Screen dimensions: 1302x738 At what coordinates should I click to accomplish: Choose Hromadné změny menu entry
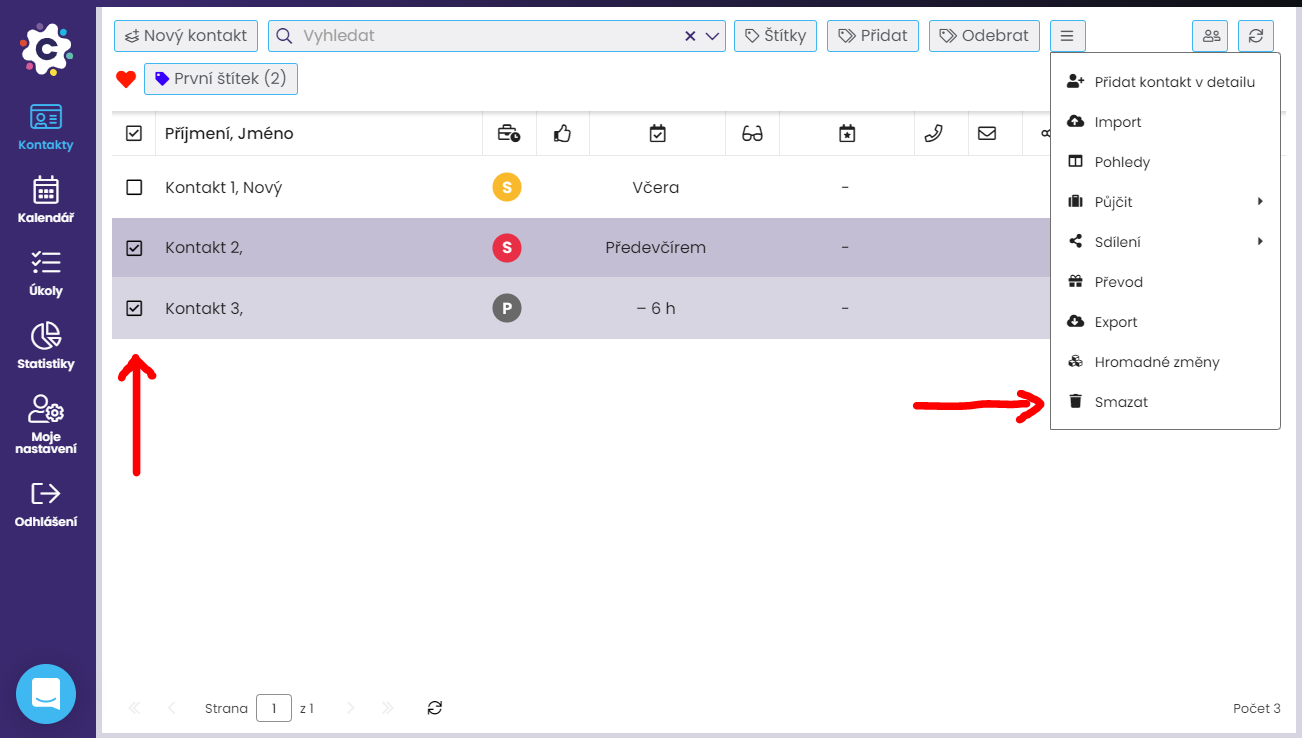[1156, 362]
